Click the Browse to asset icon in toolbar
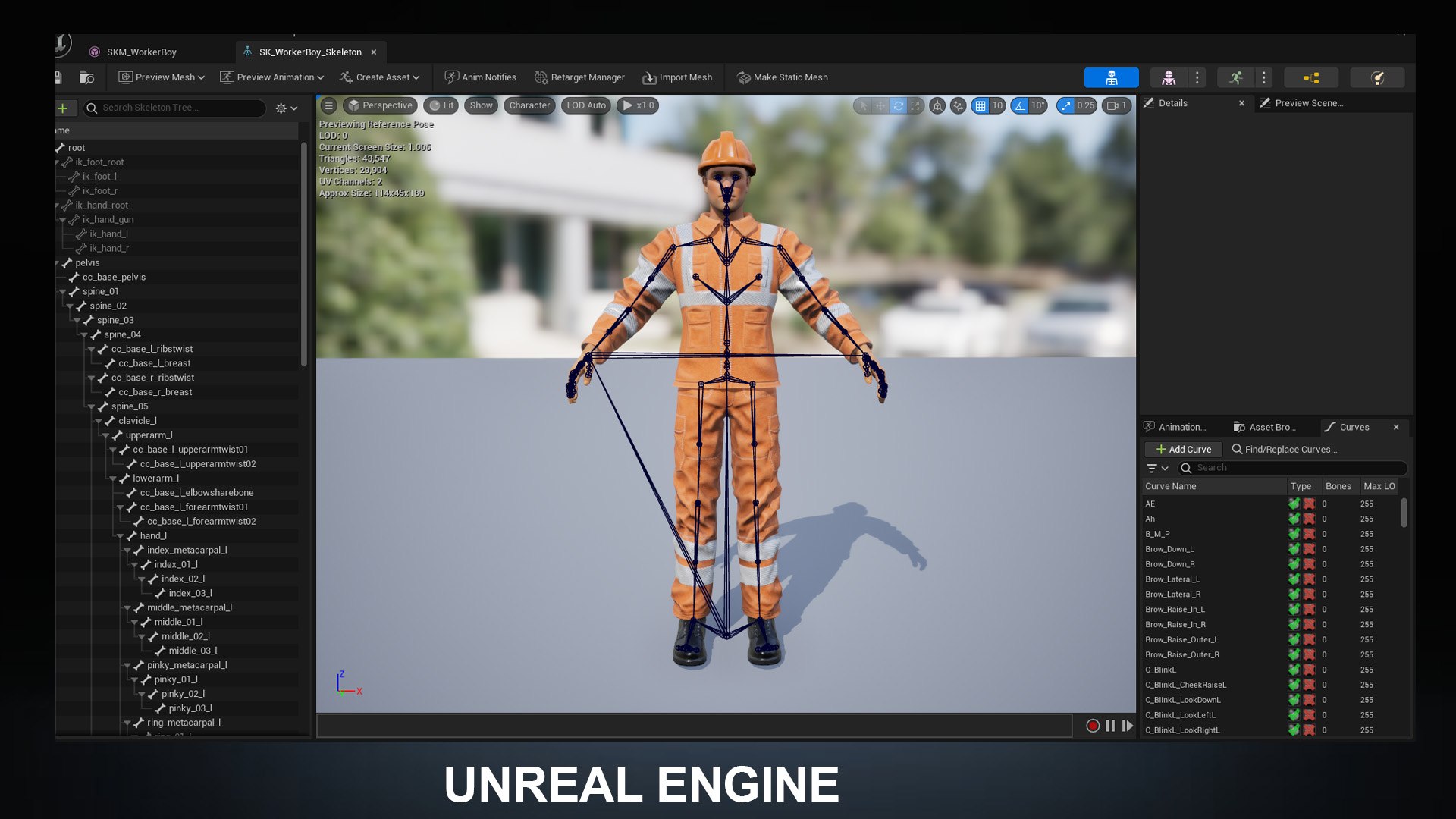The width and height of the screenshot is (1456, 819). [86, 77]
